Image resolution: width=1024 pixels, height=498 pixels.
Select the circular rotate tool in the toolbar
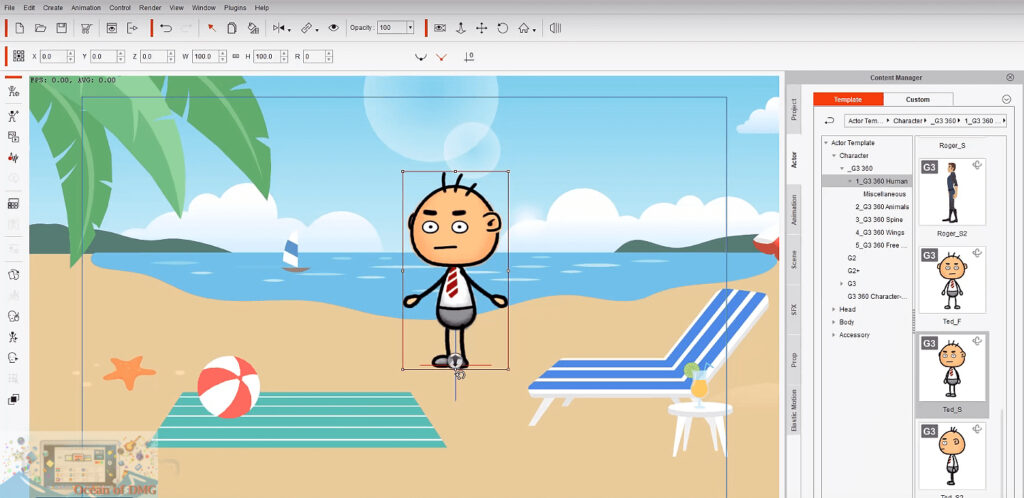pyautogui.click(x=502, y=28)
